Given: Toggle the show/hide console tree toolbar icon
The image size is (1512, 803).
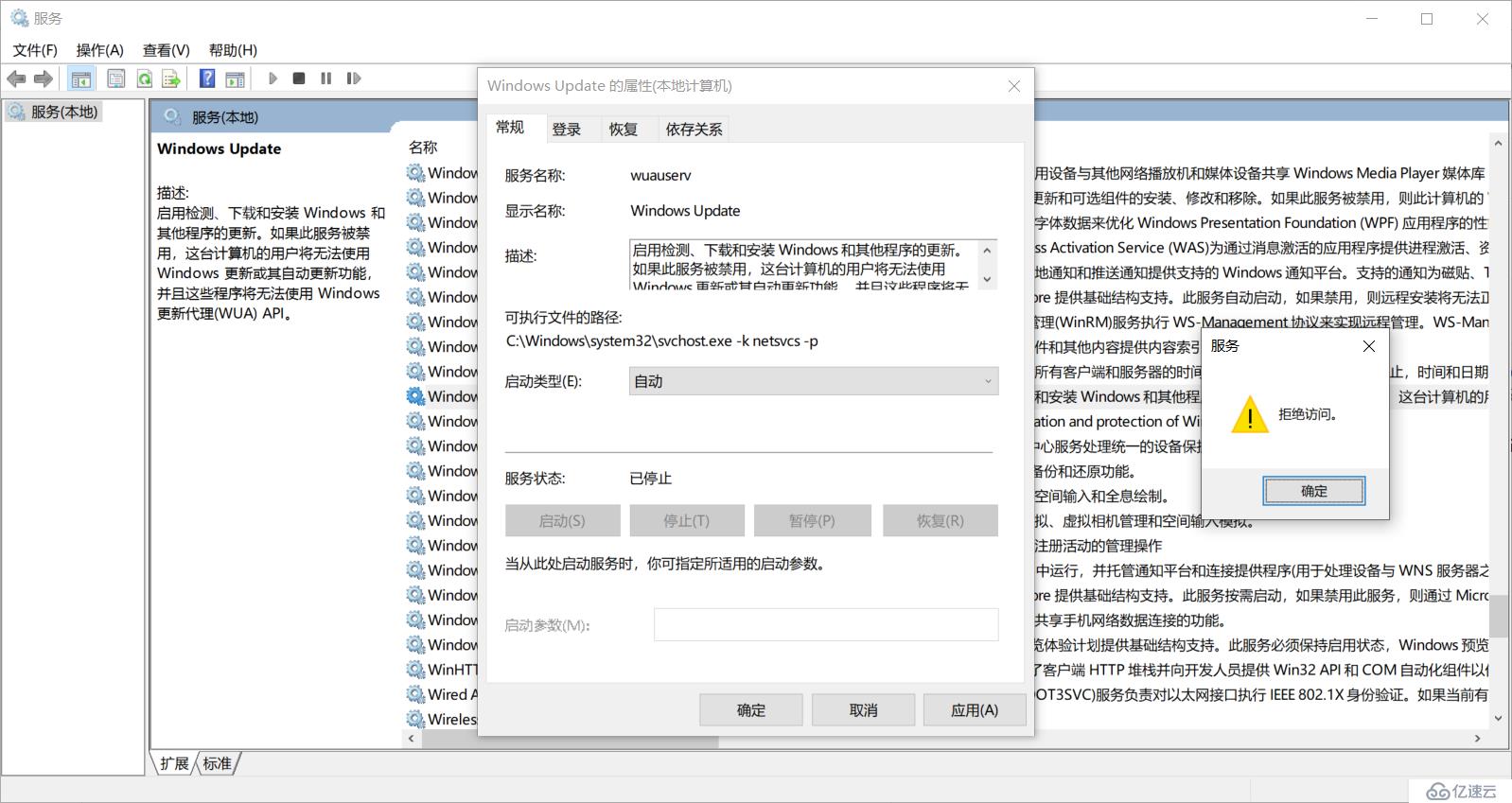Looking at the screenshot, I should (x=81, y=79).
